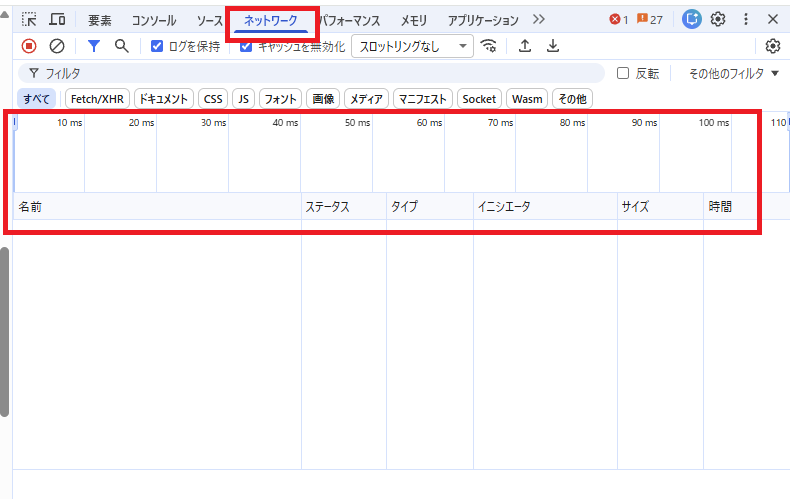Image resolution: width=790 pixels, height=499 pixels.
Task: Clear the network log
Action: [57, 46]
